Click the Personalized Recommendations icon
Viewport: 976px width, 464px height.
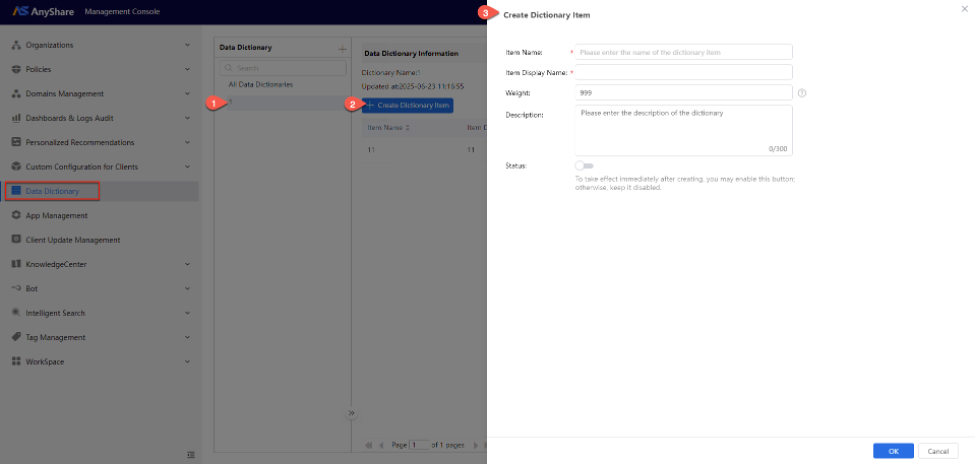coord(17,142)
